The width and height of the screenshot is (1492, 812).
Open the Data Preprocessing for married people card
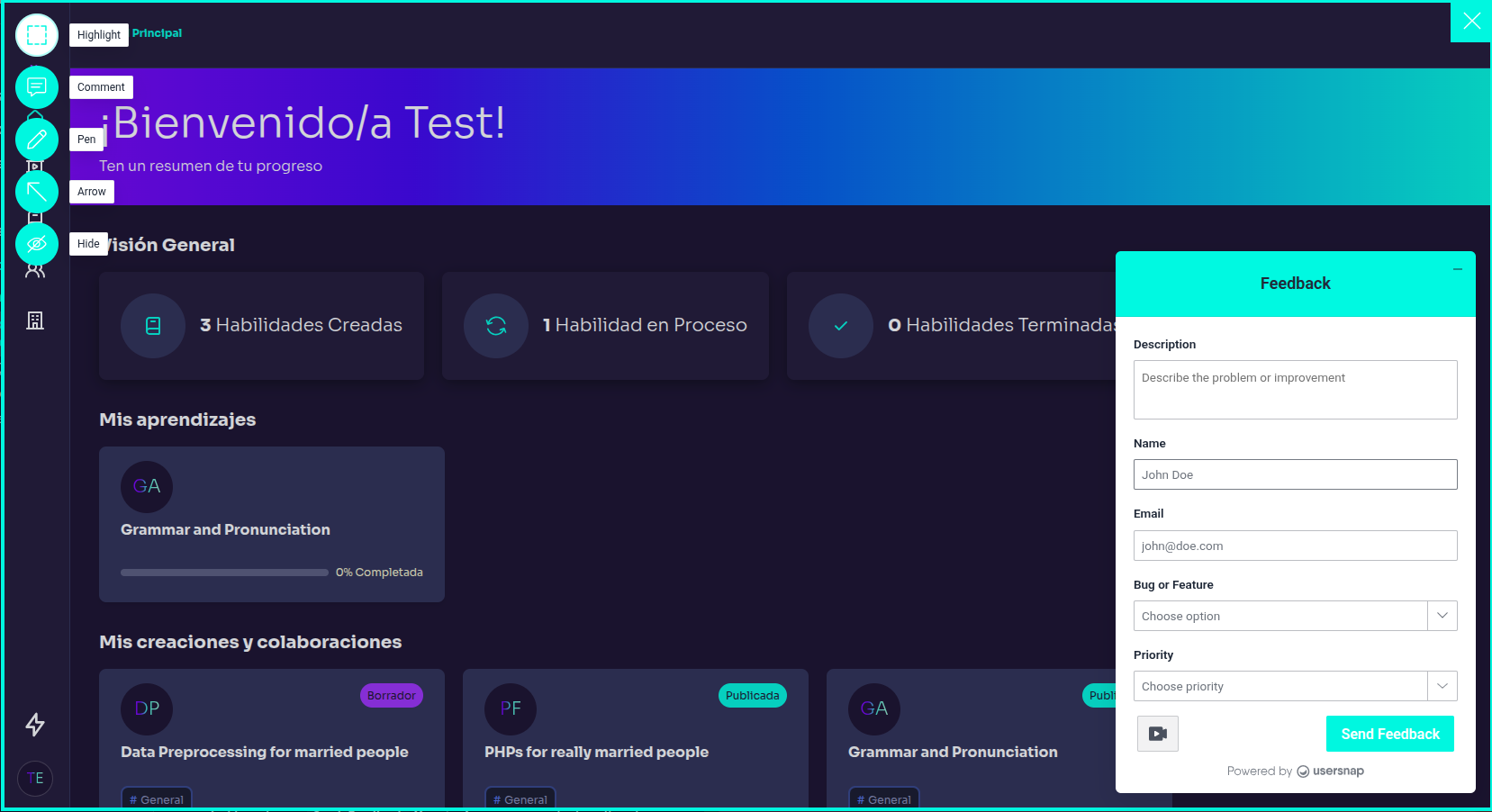coord(265,752)
